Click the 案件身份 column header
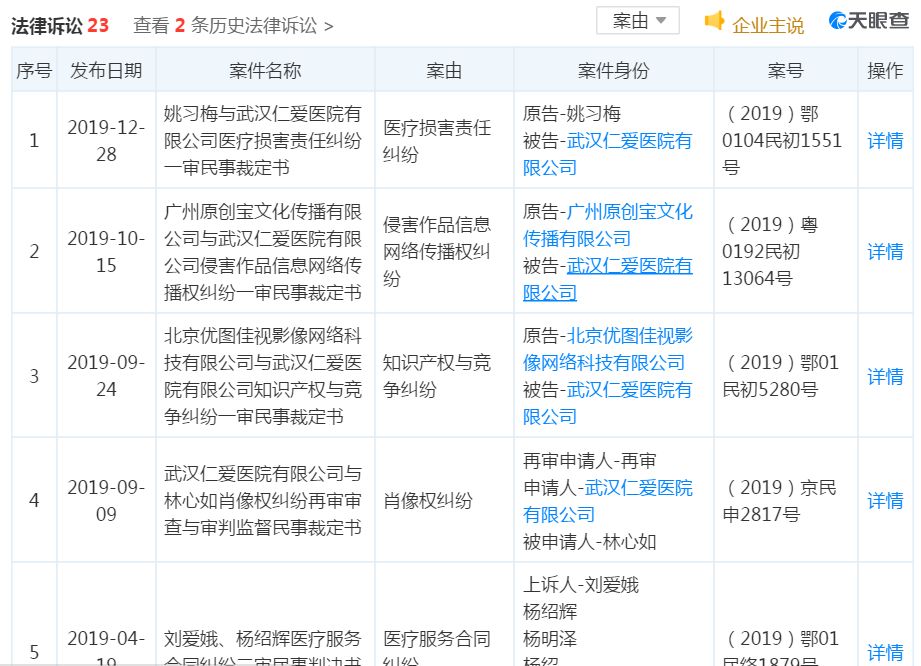This screenshot has width=921, height=666. click(614, 70)
